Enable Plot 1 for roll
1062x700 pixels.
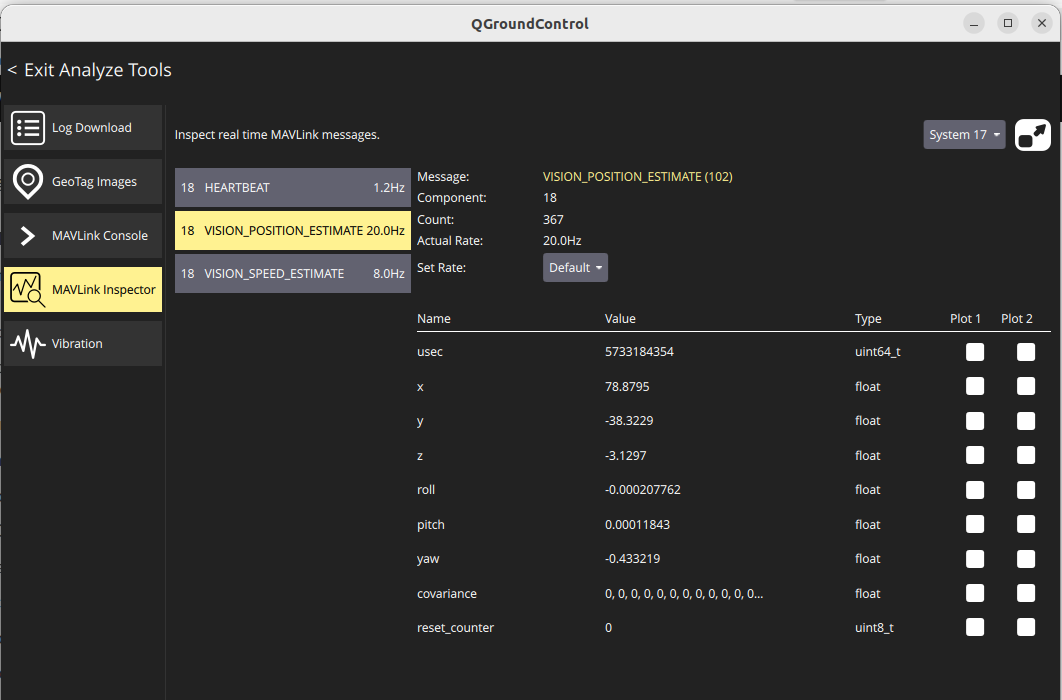point(975,490)
